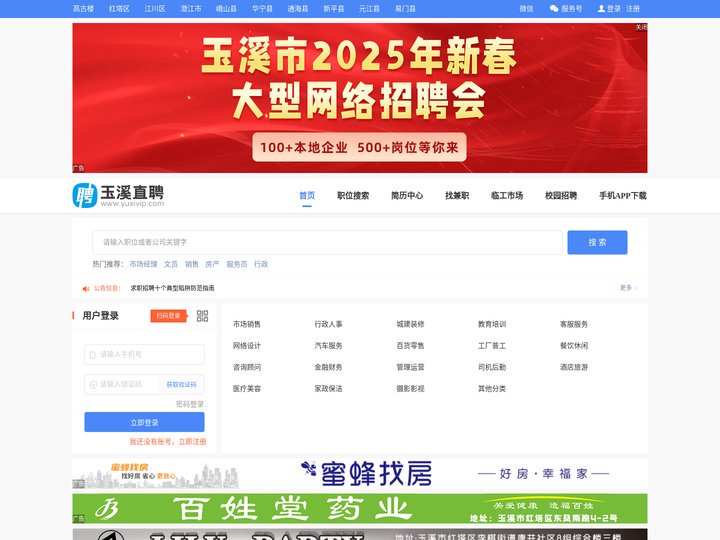
Task: Open the 首页 tab
Action: click(307, 196)
